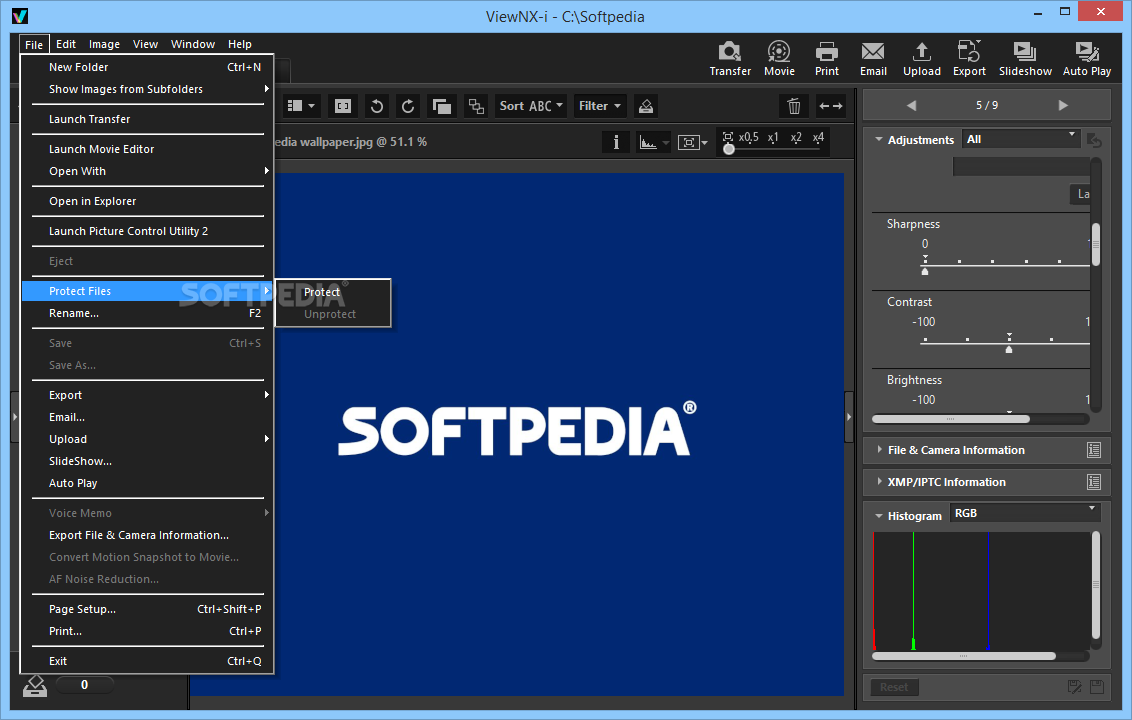Collapse the Adjustments panel
1132x720 pixels.
pos(879,139)
